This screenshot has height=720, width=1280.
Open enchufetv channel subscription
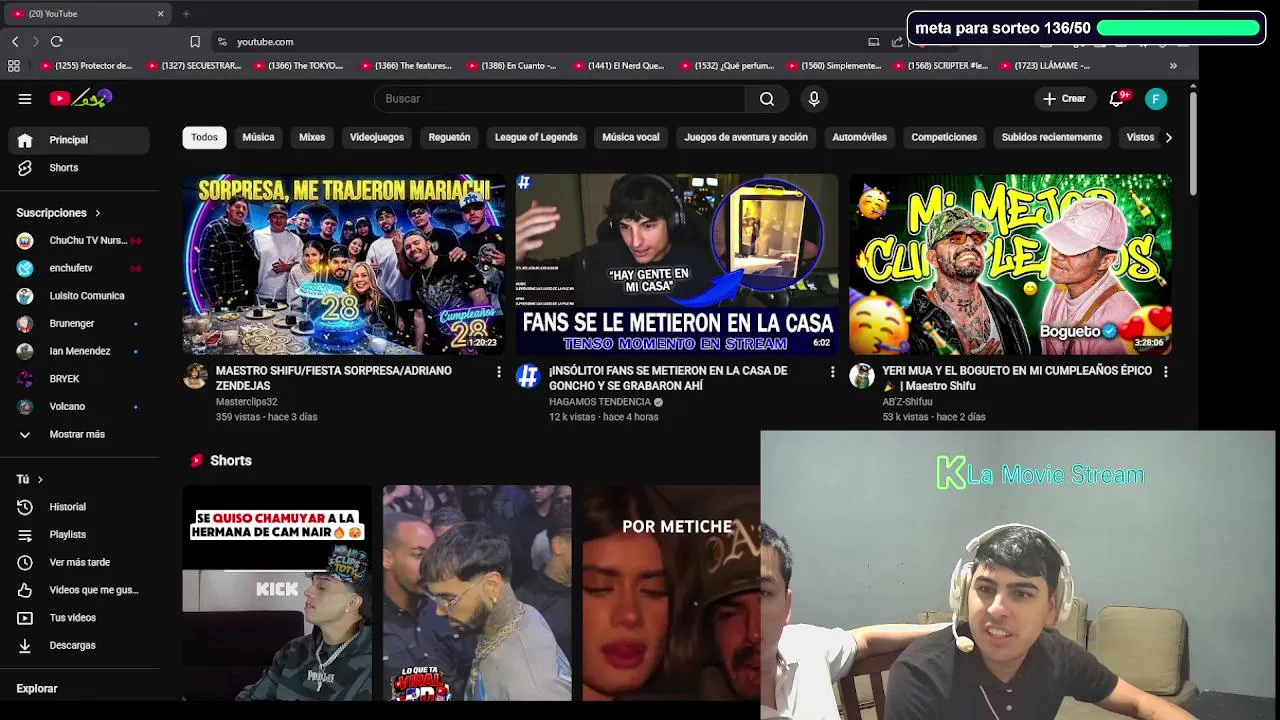[79, 268]
